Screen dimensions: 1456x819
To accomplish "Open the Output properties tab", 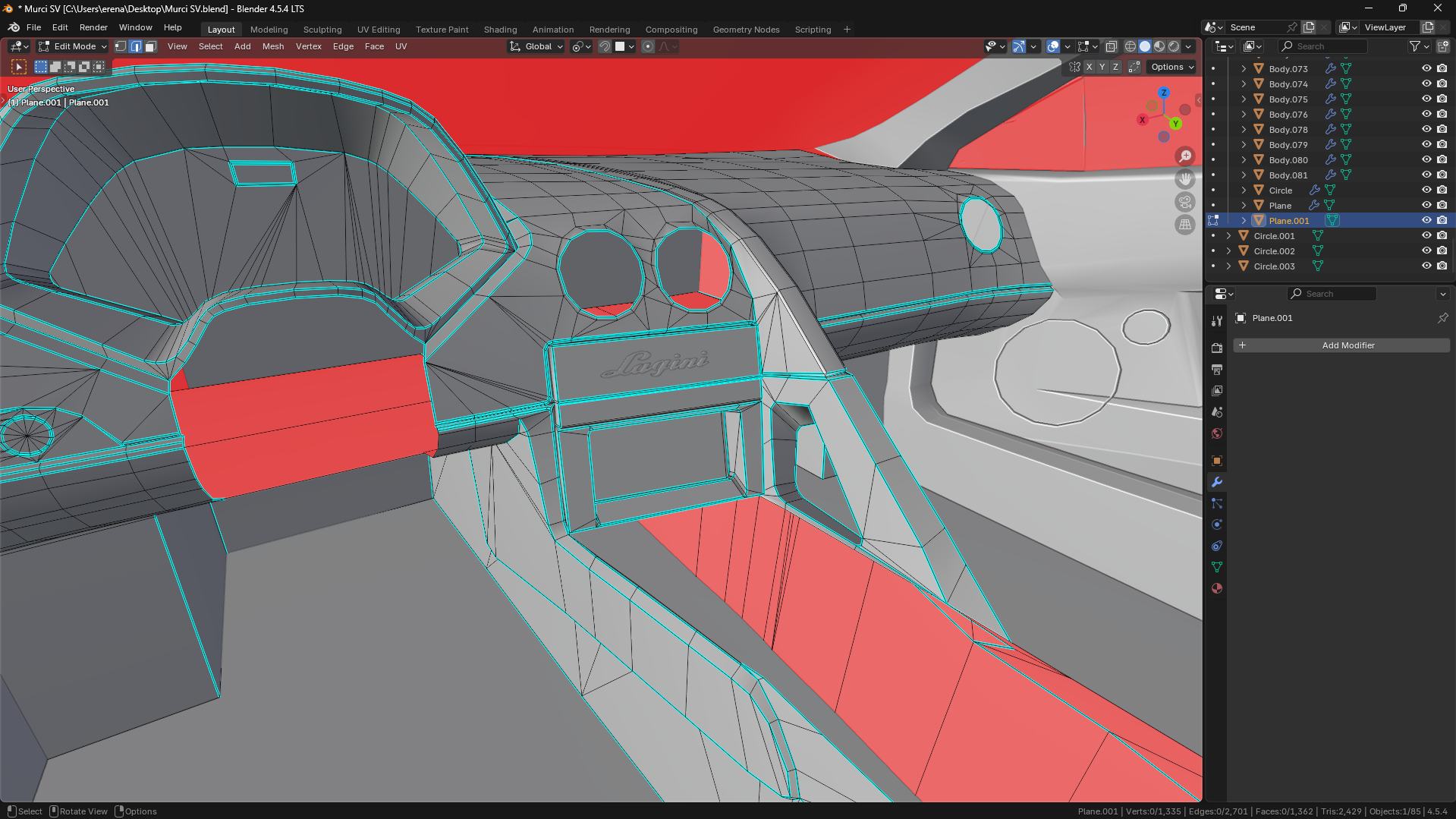I will click(x=1217, y=370).
